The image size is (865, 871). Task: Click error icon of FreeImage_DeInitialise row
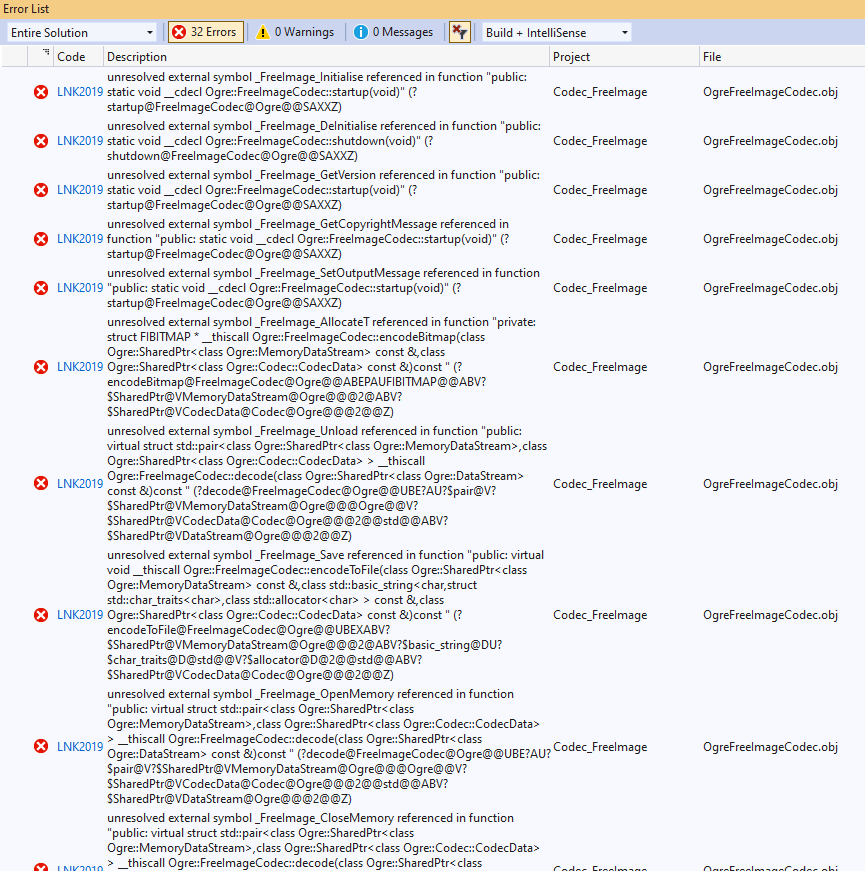41,141
